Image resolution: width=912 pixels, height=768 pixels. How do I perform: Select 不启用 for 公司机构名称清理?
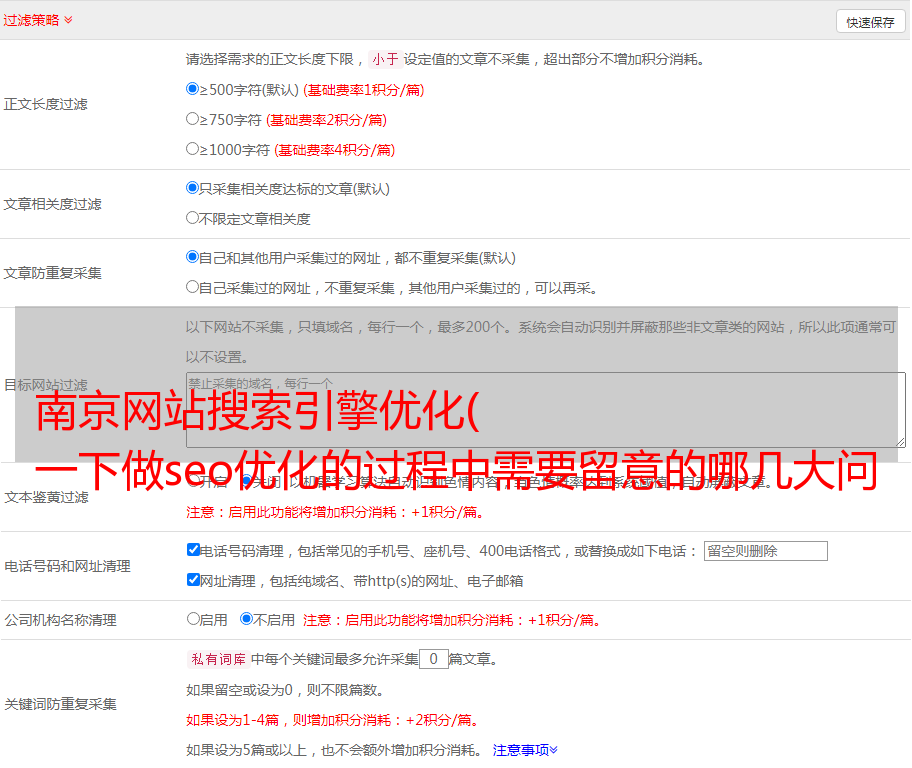tap(246, 619)
